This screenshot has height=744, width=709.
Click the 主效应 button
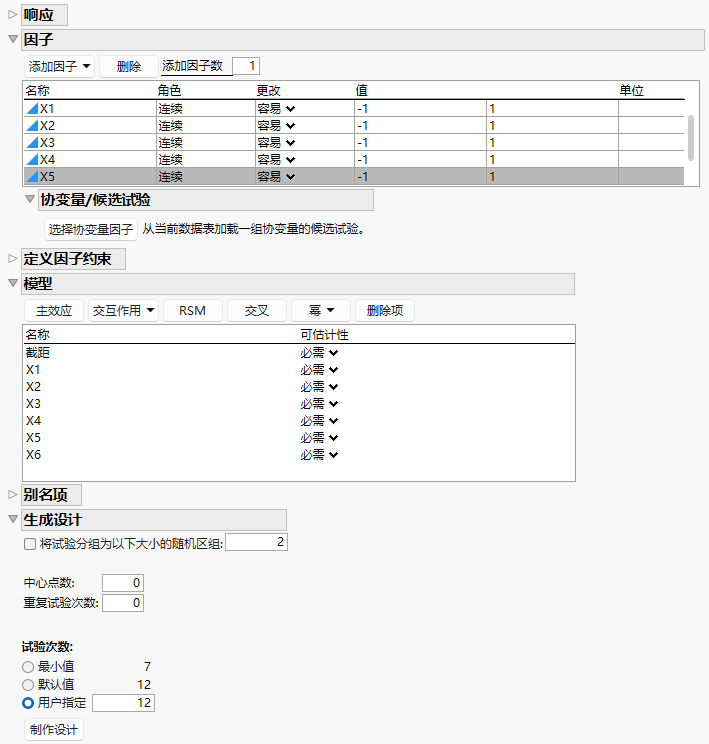point(54,311)
